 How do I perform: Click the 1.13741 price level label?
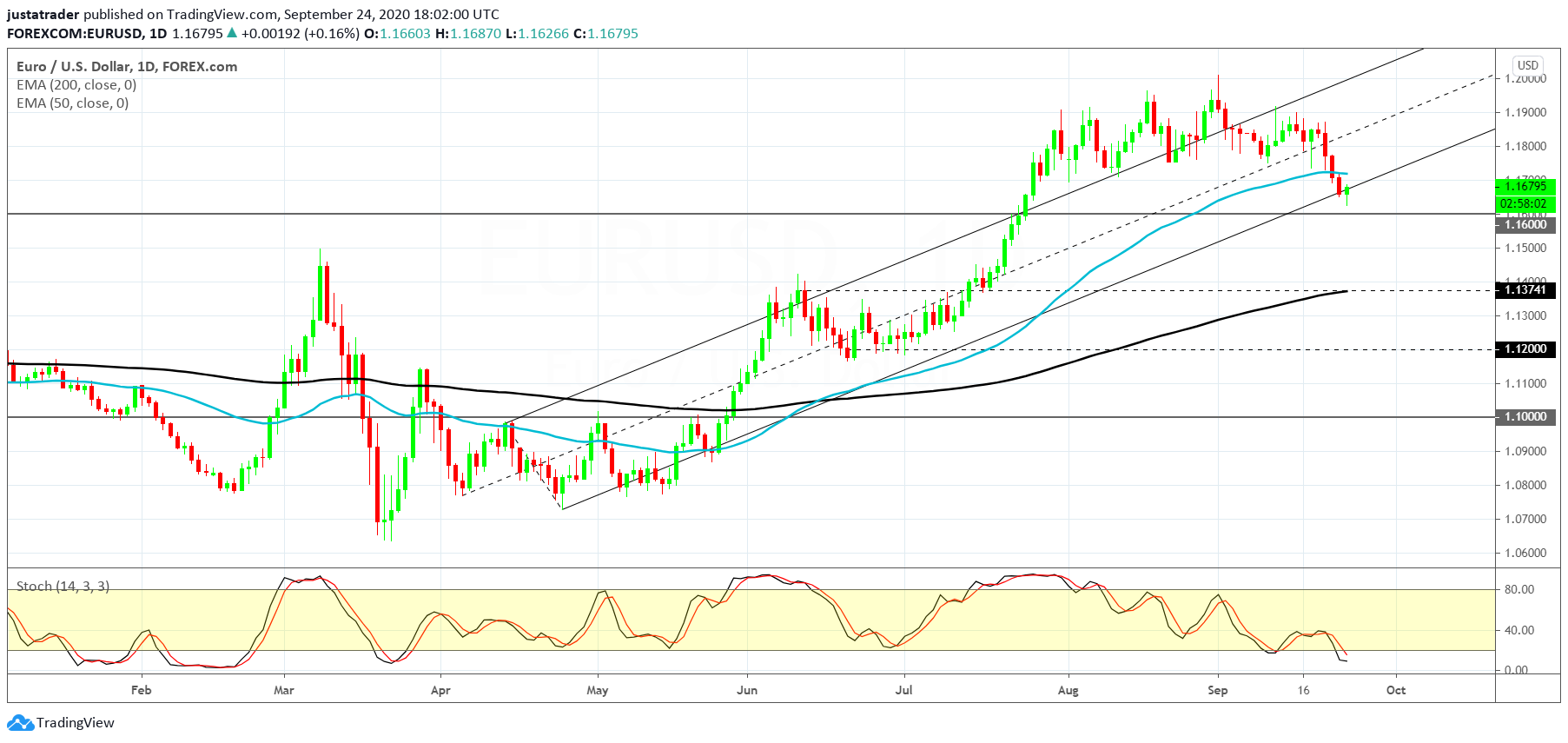(1525, 290)
